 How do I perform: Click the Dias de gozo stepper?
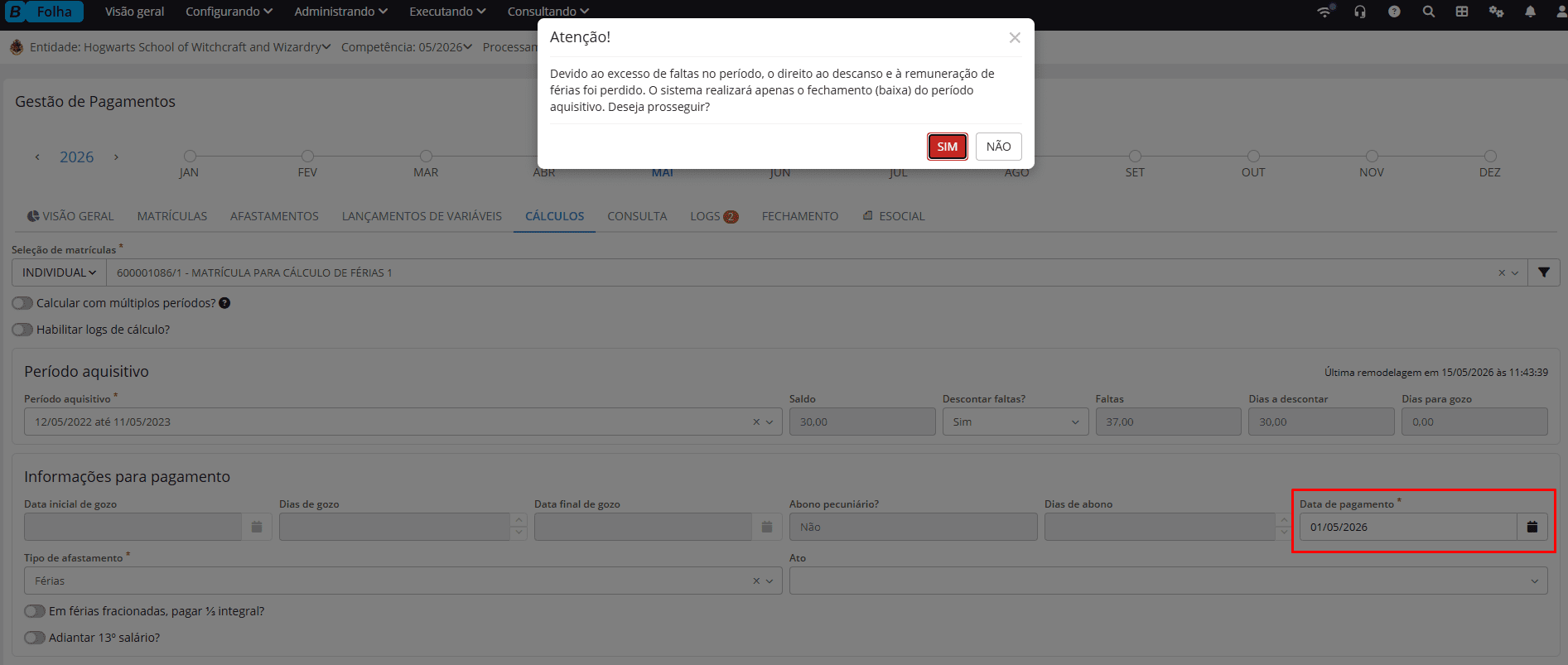519,527
